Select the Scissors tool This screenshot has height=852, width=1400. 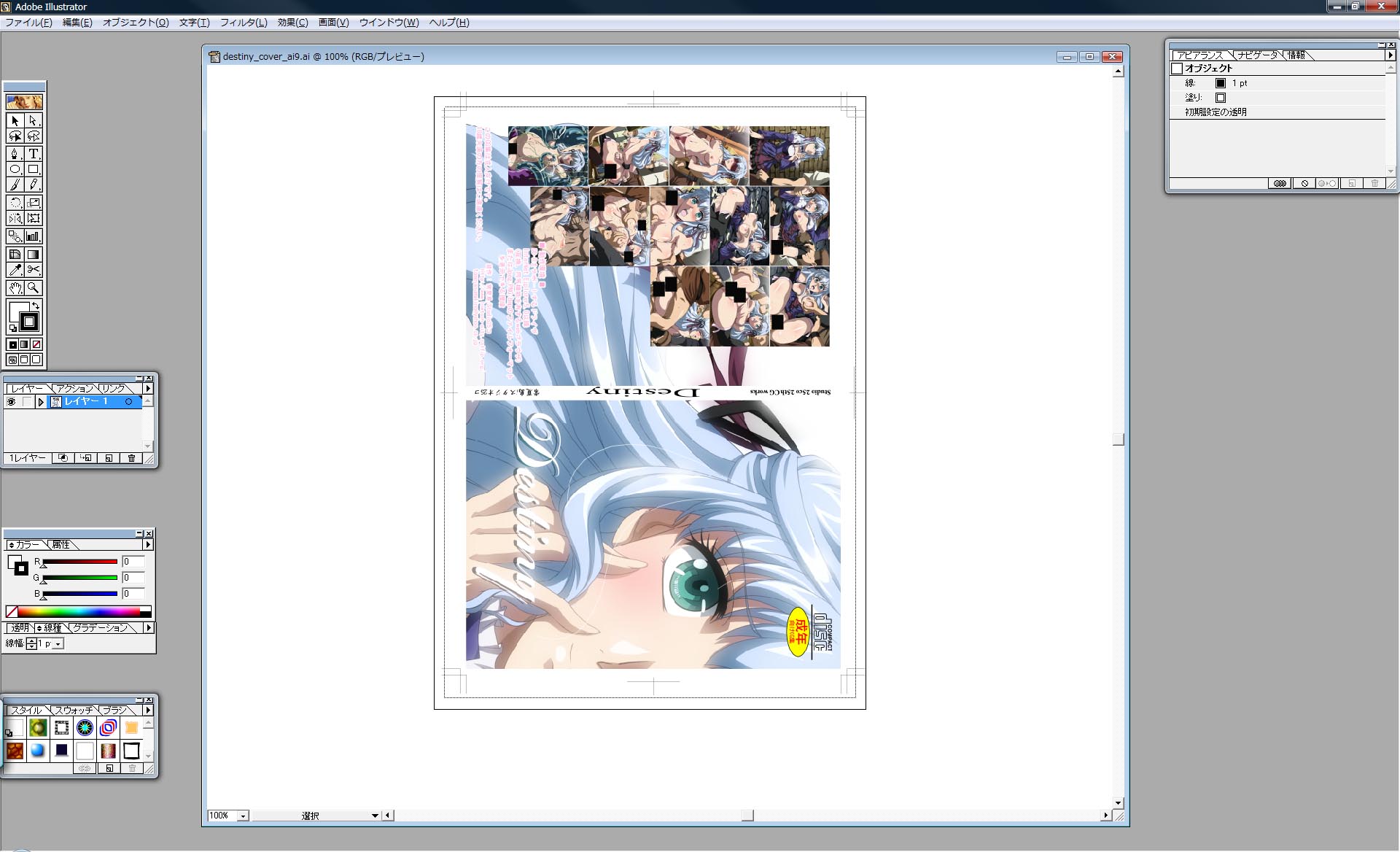click(x=34, y=270)
